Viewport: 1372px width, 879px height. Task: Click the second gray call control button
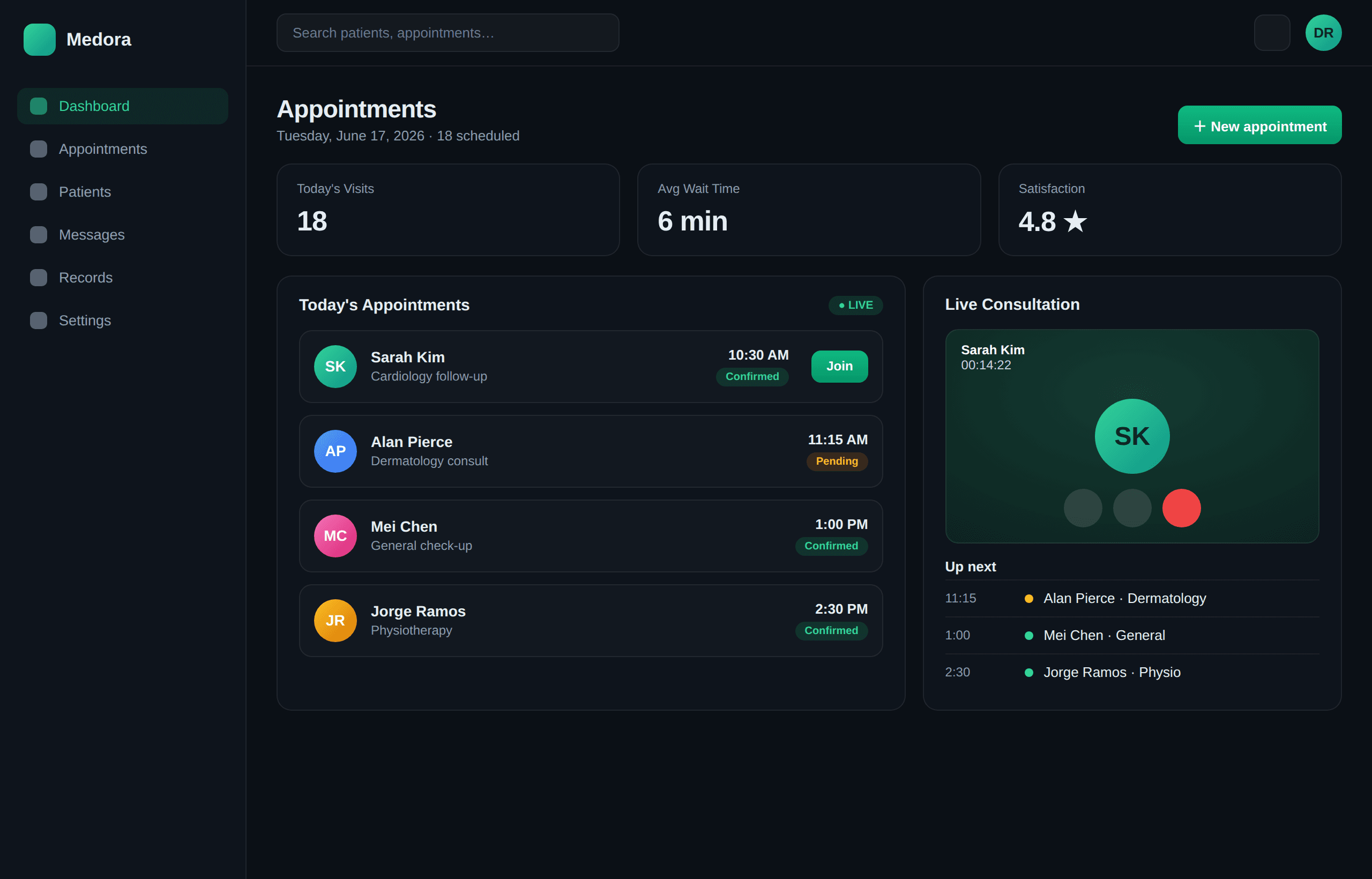1132,508
